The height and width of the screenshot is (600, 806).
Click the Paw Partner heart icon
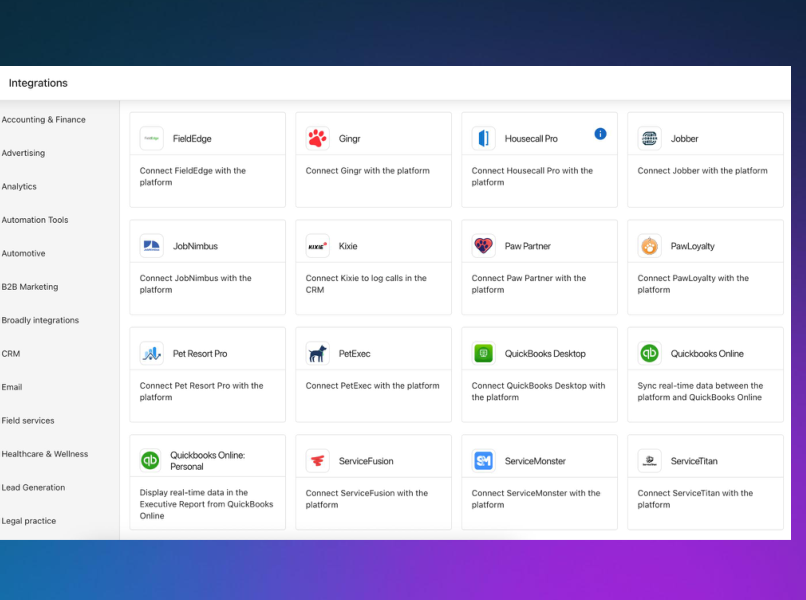[x=484, y=246]
